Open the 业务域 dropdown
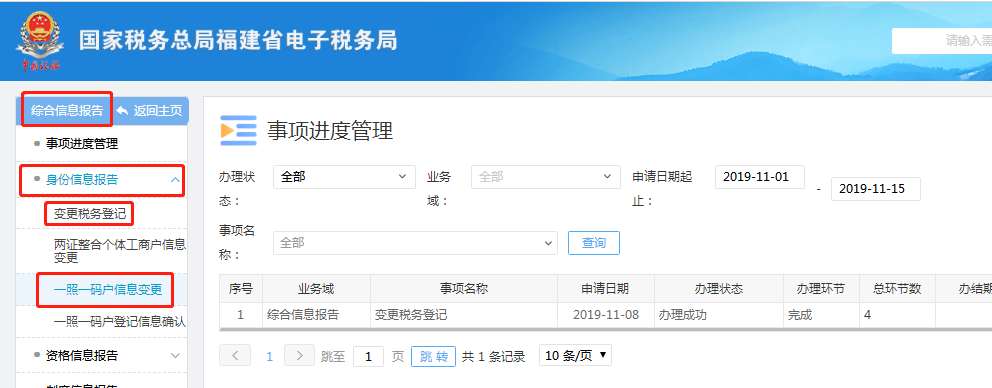 545,177
